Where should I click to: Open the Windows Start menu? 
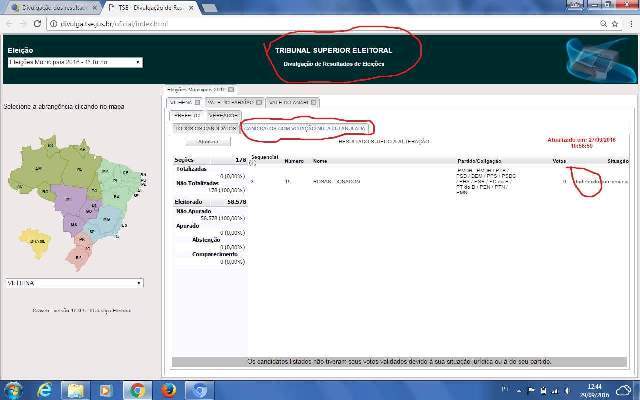(x=13, y=390)
